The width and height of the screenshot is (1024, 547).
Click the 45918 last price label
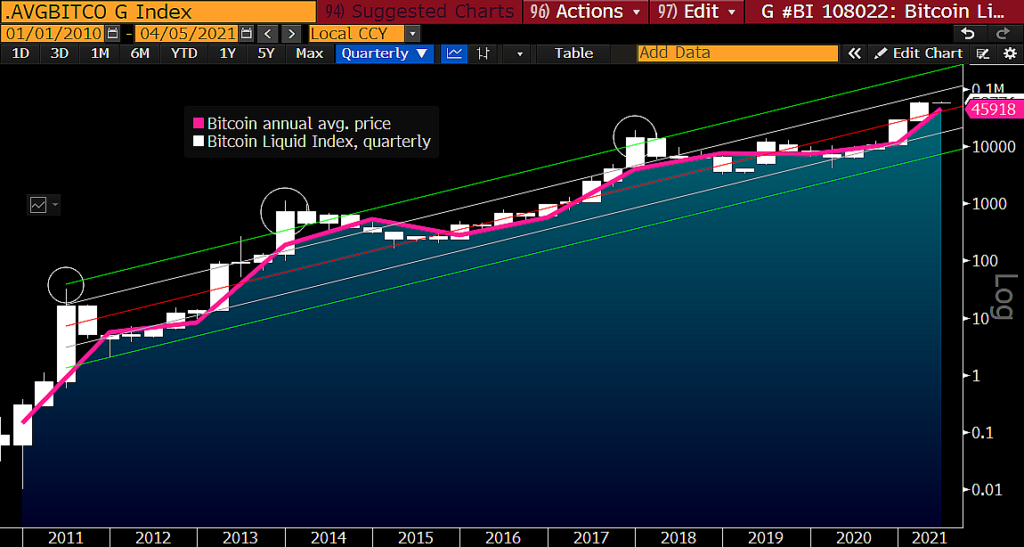click(993, 110)
